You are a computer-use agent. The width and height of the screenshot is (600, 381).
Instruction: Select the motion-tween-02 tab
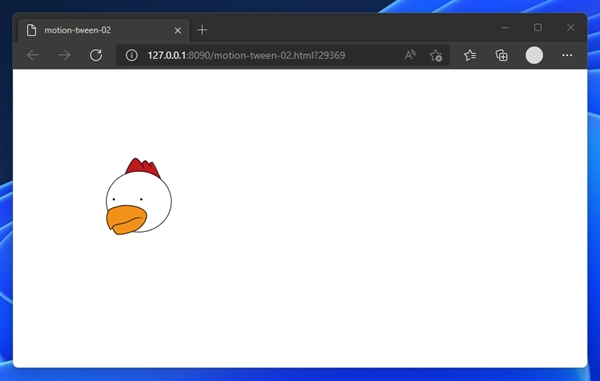[x=104, y=30]
